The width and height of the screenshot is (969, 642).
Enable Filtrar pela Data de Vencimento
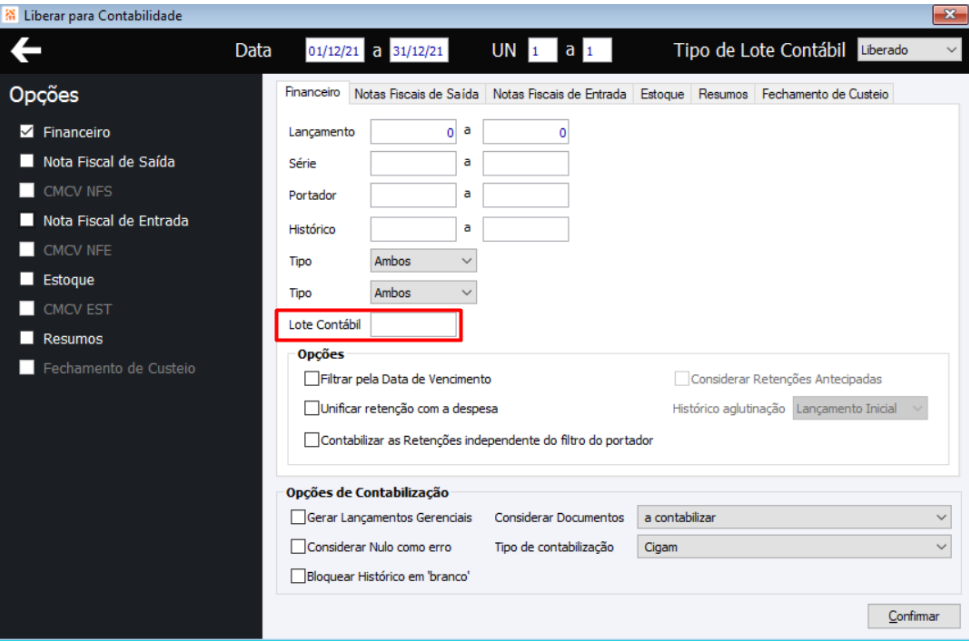[311, 379]
